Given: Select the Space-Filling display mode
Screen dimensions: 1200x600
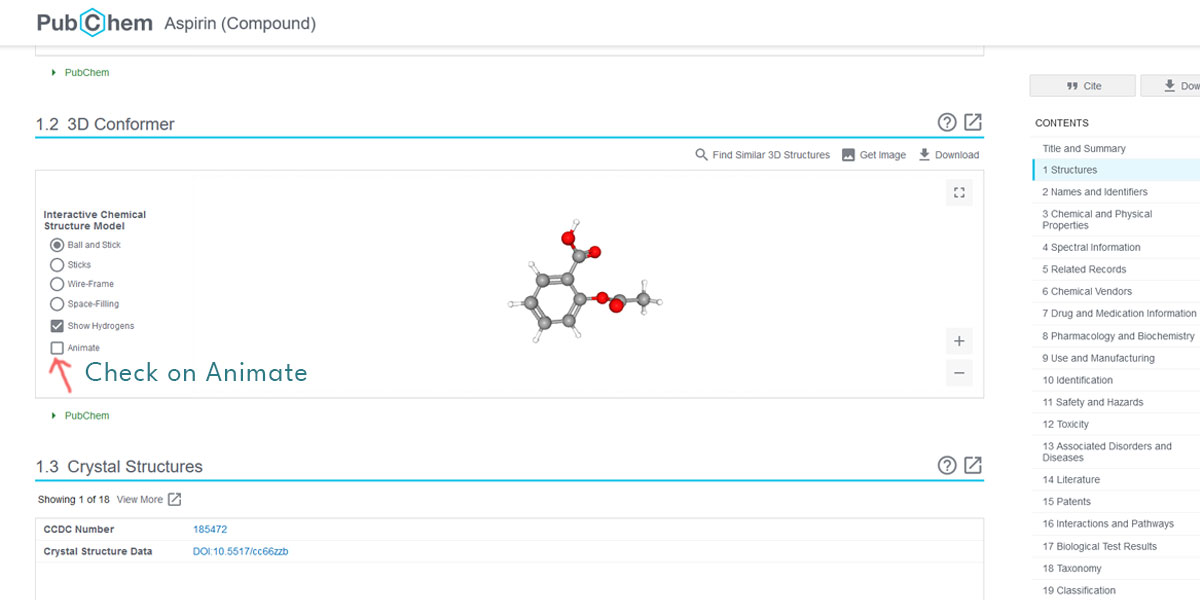Looking at the screenshot, I should pyautogui.click(x=57, y=304).
